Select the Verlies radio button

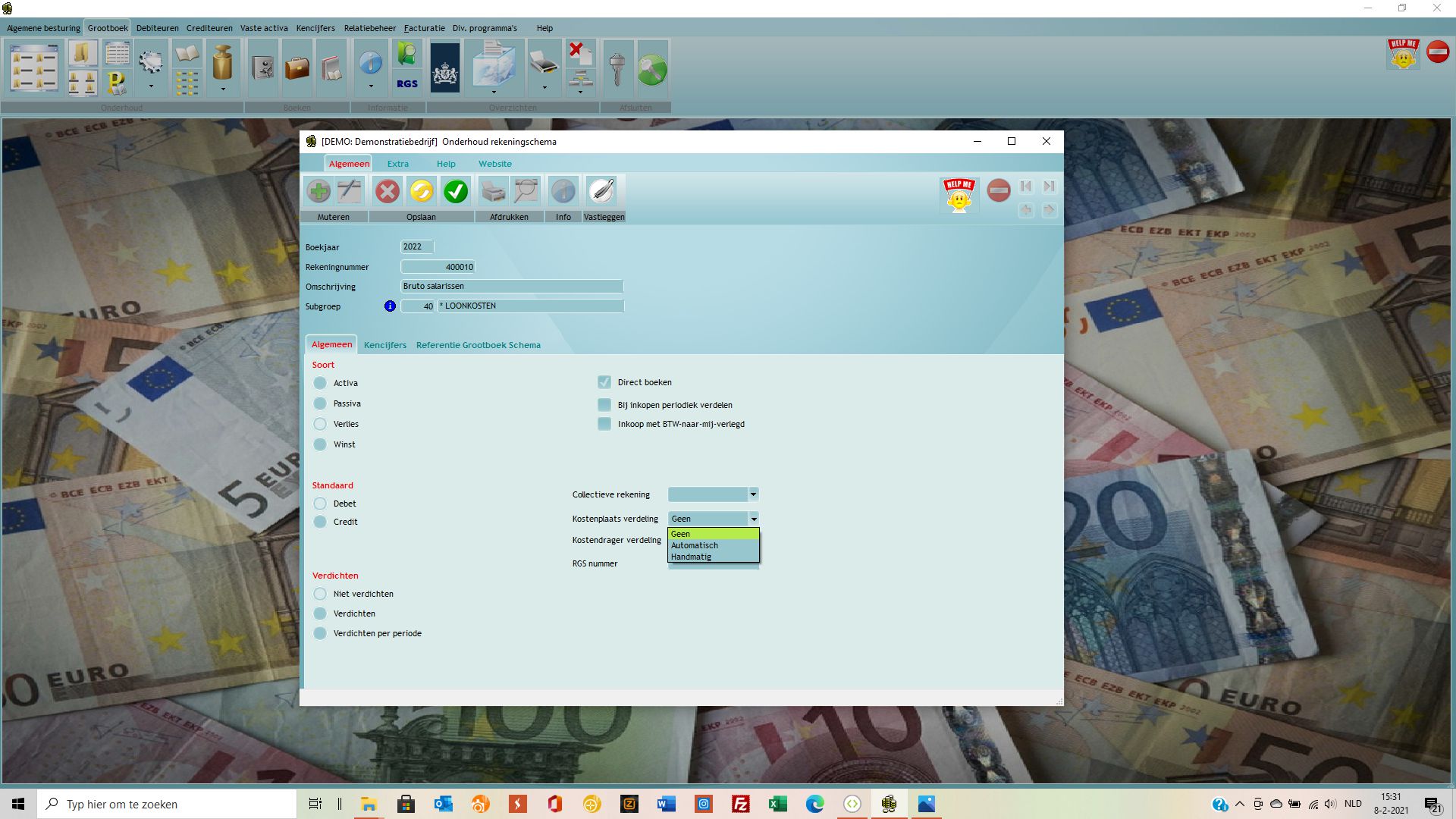320,424
